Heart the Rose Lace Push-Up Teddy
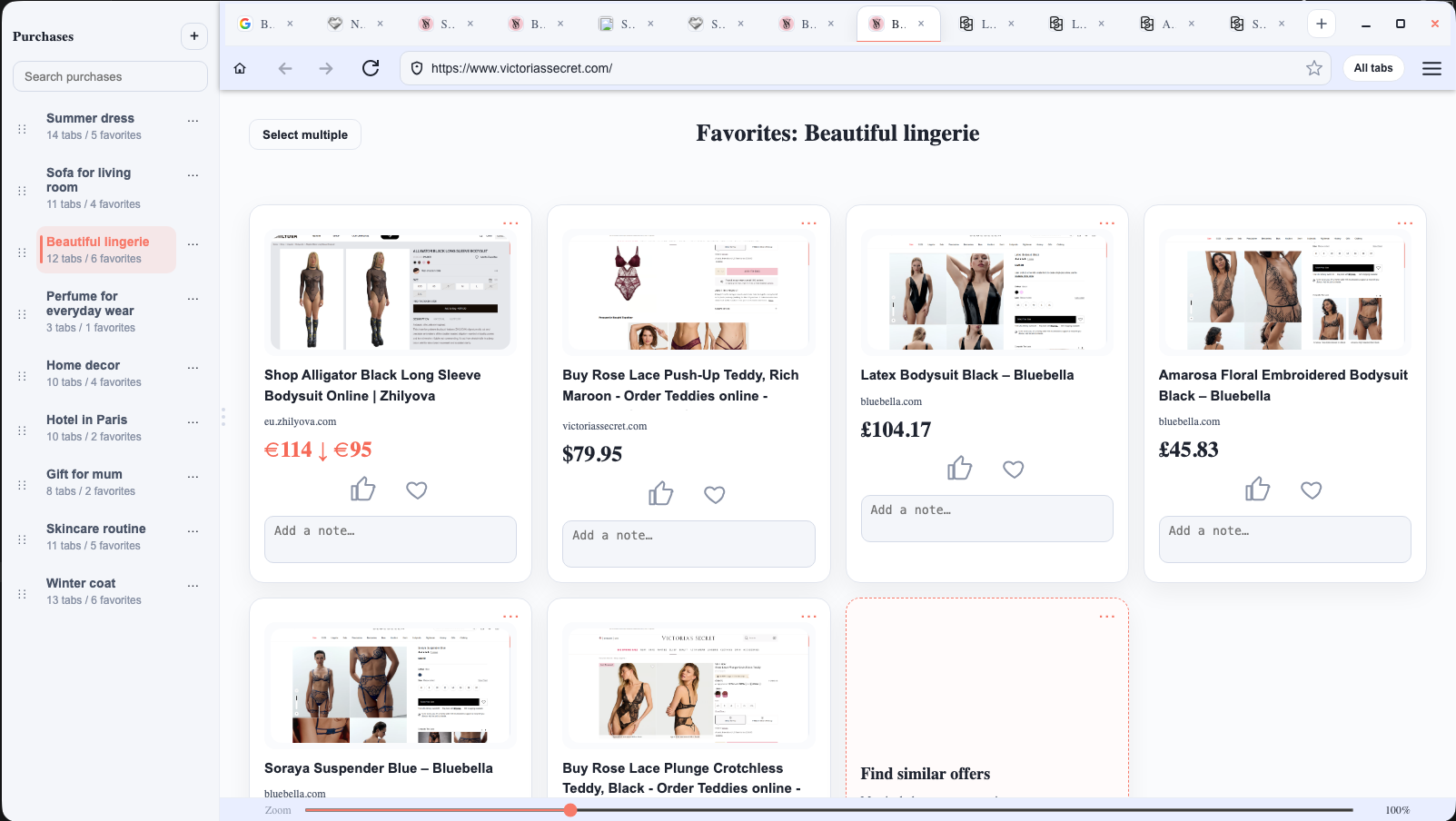Image resolution: width=1456 pixels, height=821 pixels. [715, 495]
